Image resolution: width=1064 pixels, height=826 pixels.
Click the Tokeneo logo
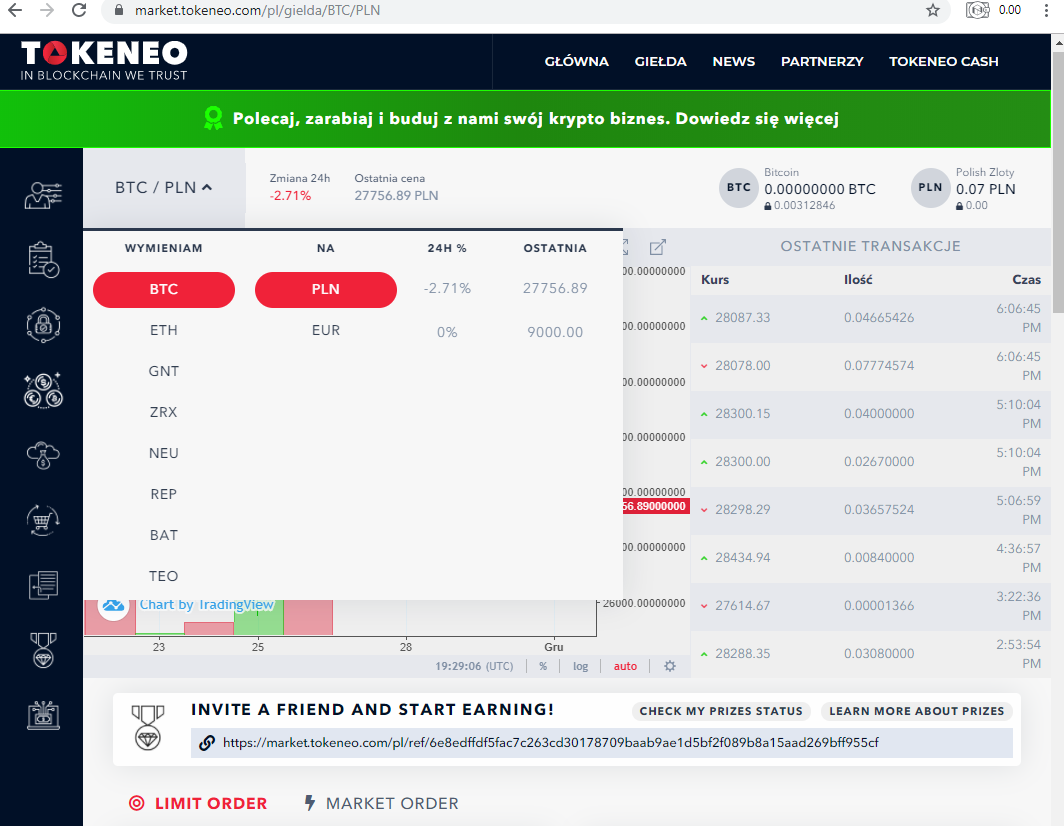[x=104, y=60]
